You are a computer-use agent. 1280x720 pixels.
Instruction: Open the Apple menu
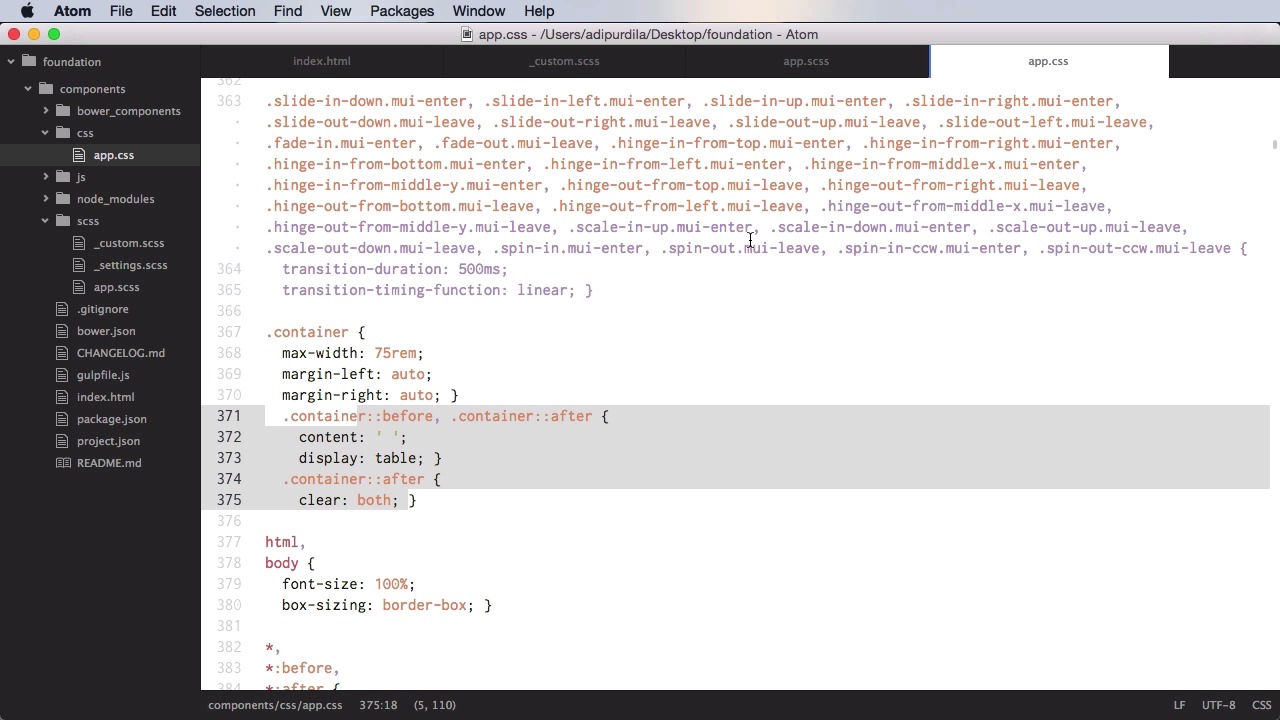[x=27, y=11]
